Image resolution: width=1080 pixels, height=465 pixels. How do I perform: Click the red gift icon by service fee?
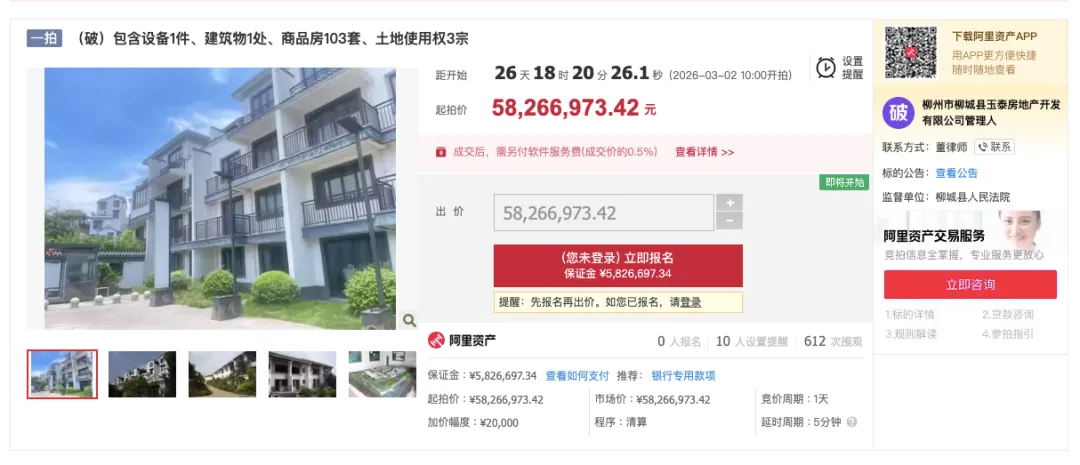pos(440,152)
